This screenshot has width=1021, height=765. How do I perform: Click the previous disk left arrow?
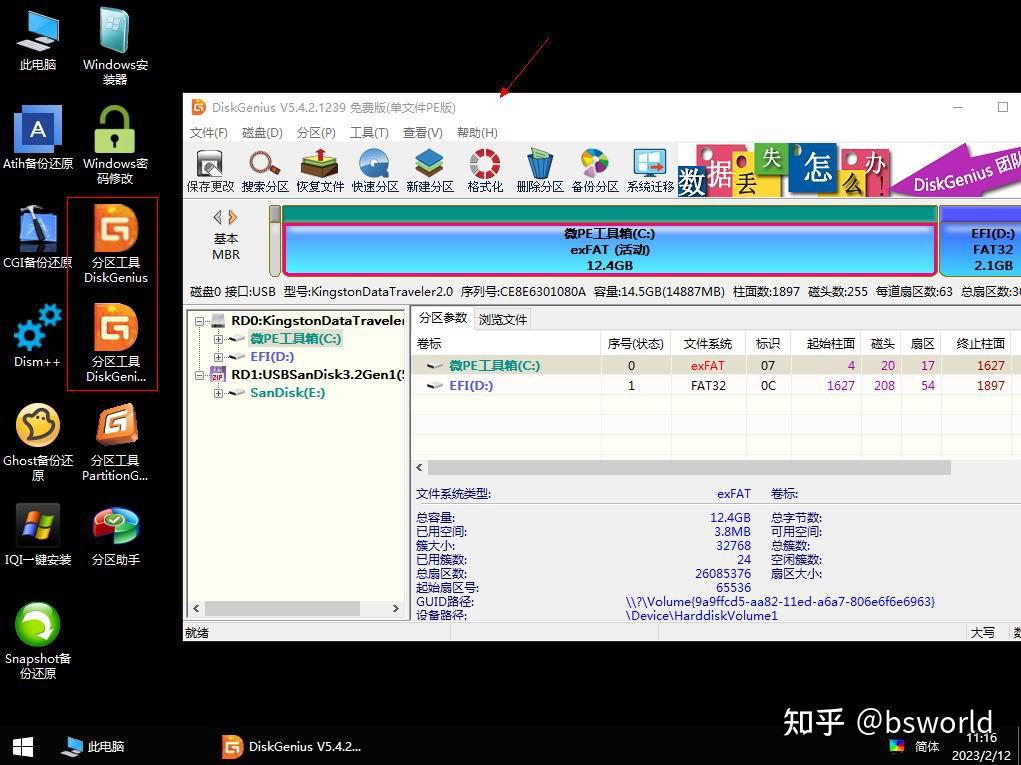tap(217, 217)
